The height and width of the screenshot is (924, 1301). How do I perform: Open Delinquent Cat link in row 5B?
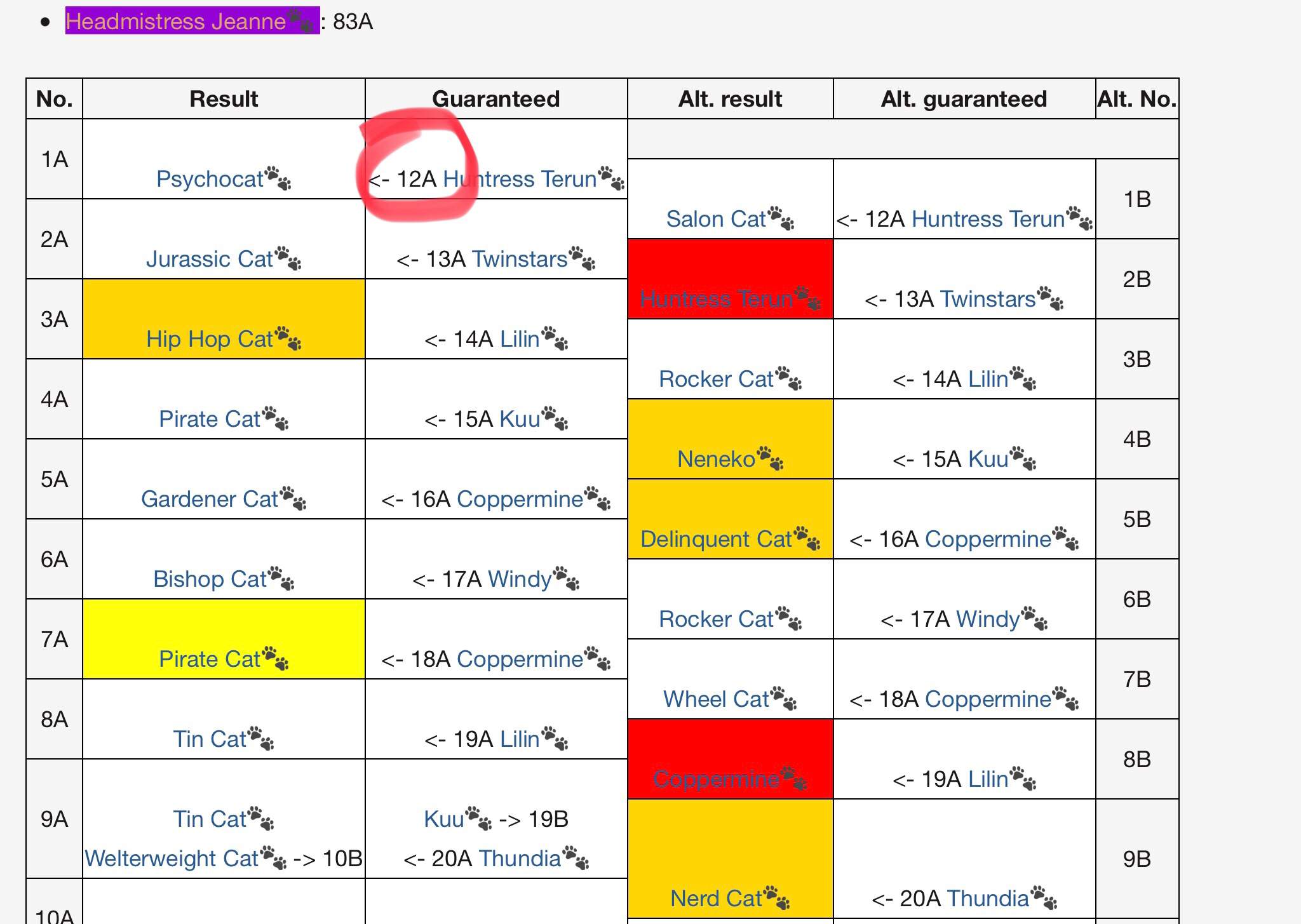(716, 539)
